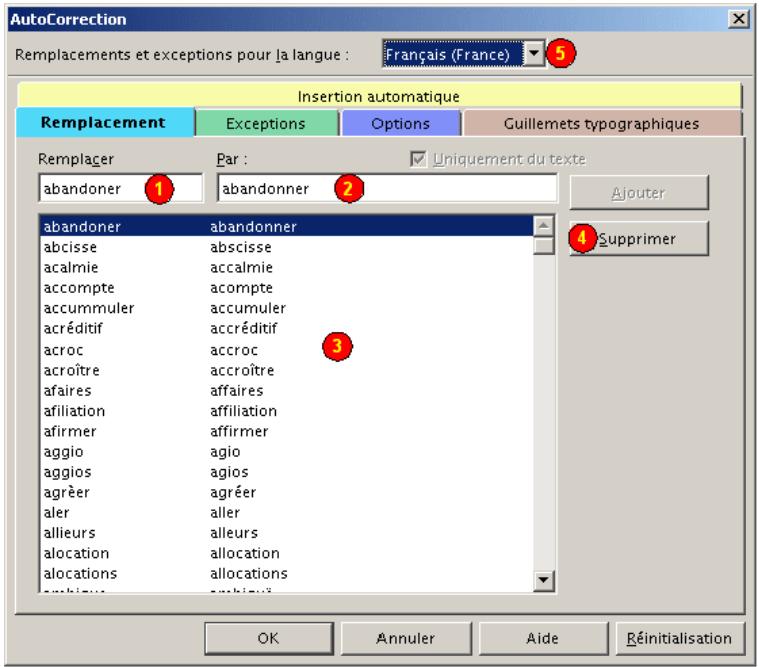Select the acréditif replacement row
This screenshot has height=667, width=759.
[287, 328]
